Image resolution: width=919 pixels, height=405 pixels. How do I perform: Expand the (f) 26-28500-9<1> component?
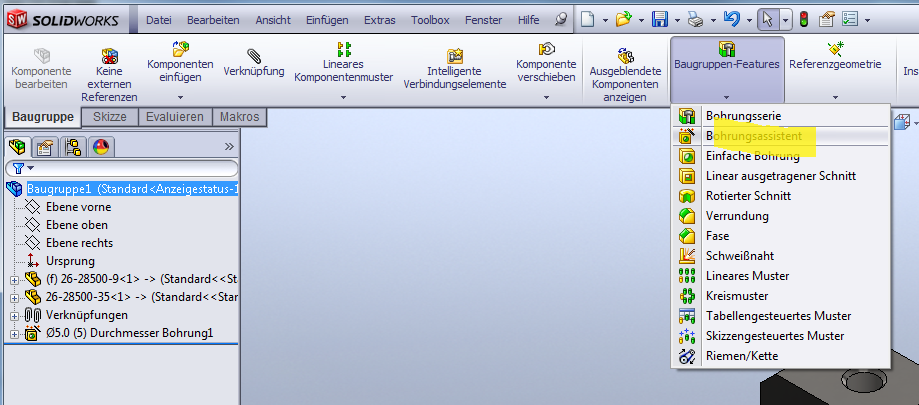click(14, 280)
